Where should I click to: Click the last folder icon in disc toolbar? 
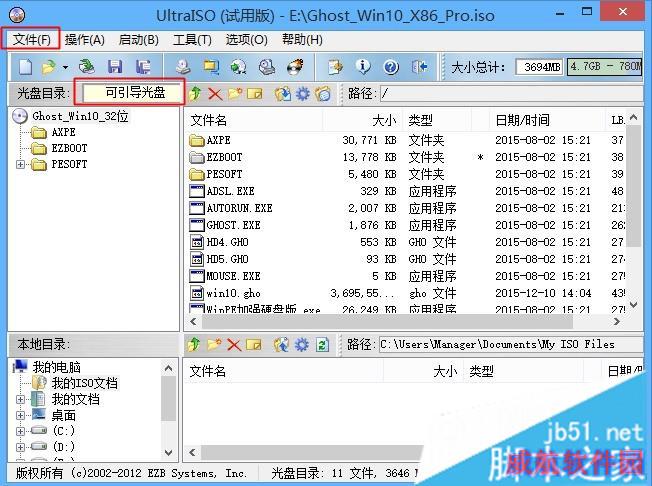click(323, 94)
